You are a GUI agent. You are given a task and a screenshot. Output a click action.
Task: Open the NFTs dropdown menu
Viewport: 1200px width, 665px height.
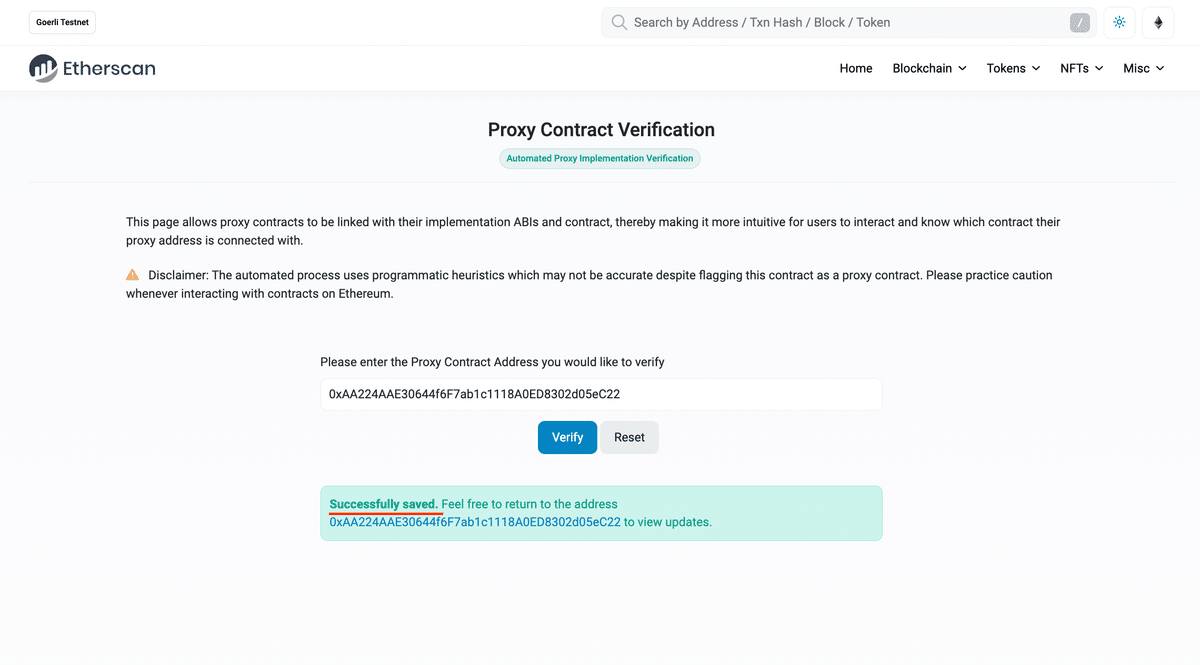pyautogui.click(x=1081, y=68)
